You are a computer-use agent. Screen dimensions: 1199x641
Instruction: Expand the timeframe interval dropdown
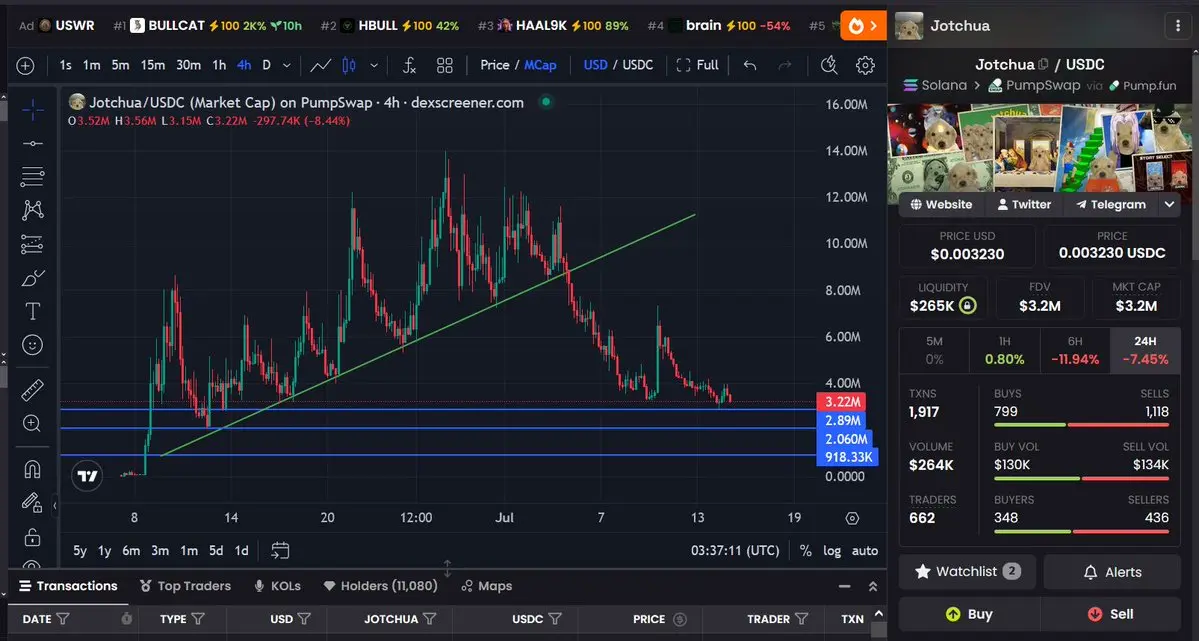pyautogui.click(x=287, y=65)
